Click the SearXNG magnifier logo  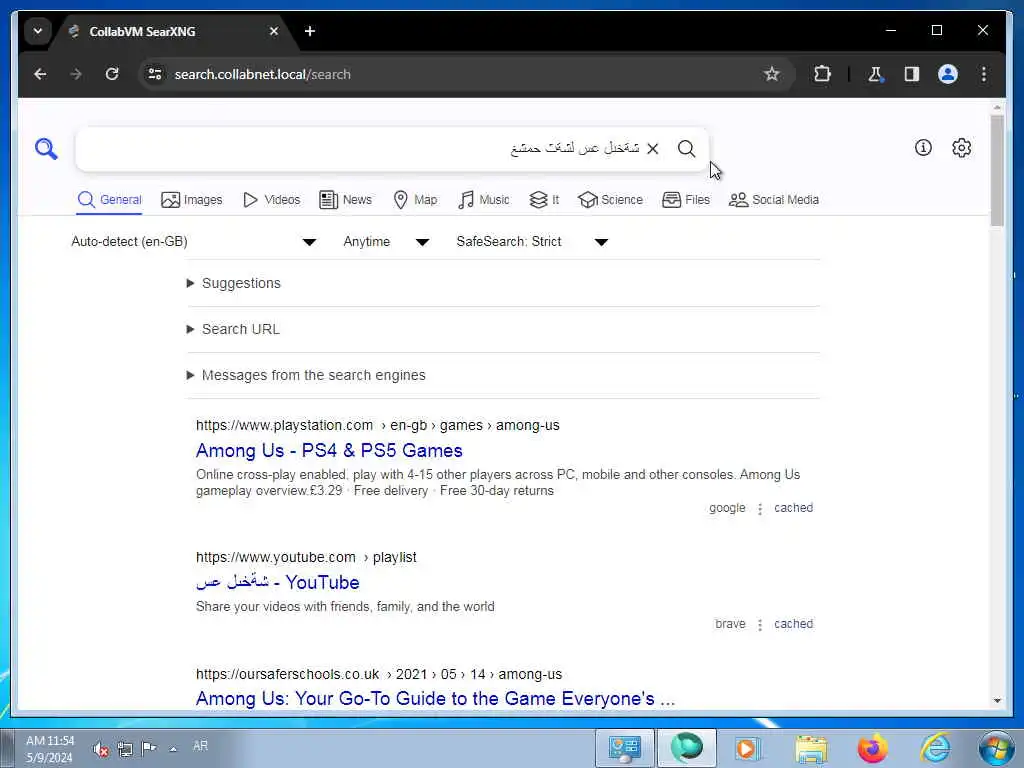pyautogui.click(x=46, y=149)
